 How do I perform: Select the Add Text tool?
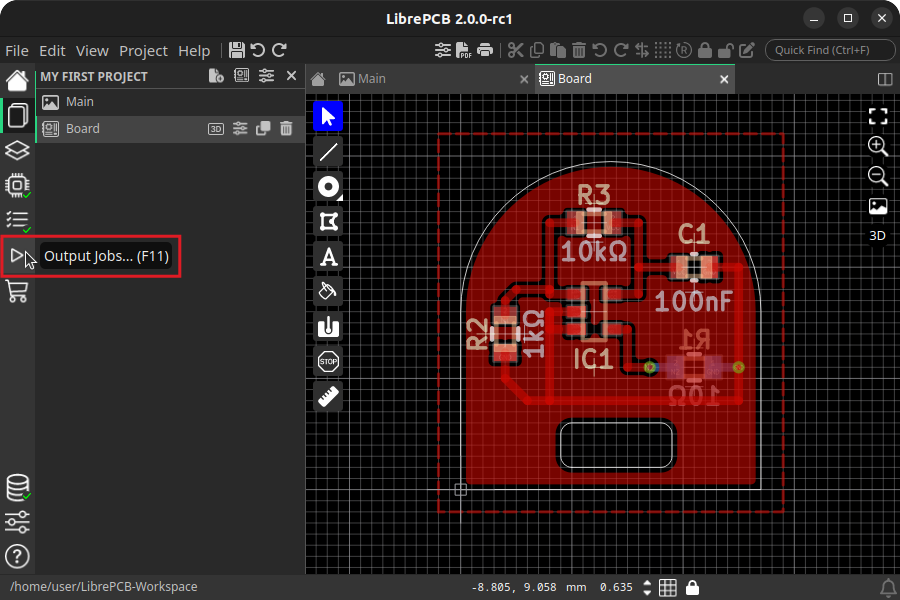[328, 256]
